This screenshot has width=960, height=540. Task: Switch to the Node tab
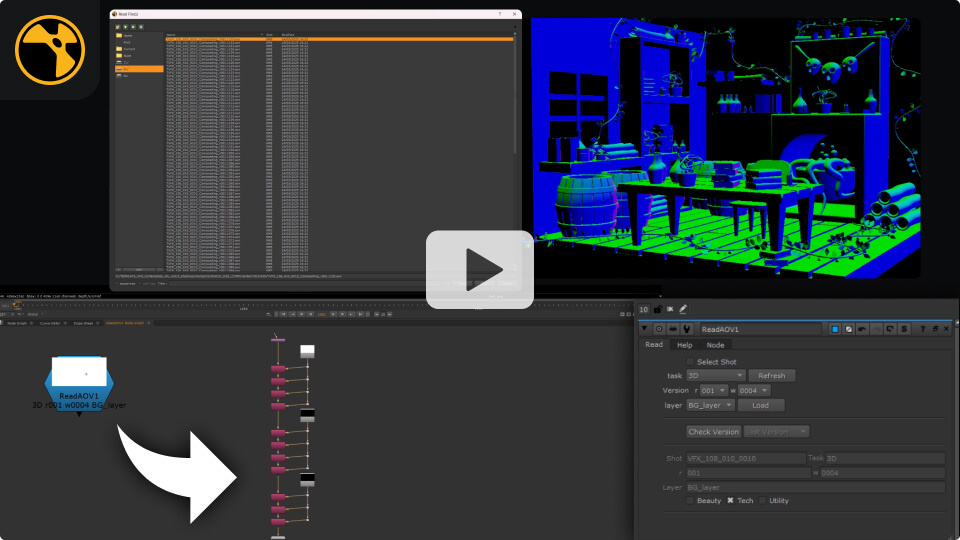tap(715, 345)
